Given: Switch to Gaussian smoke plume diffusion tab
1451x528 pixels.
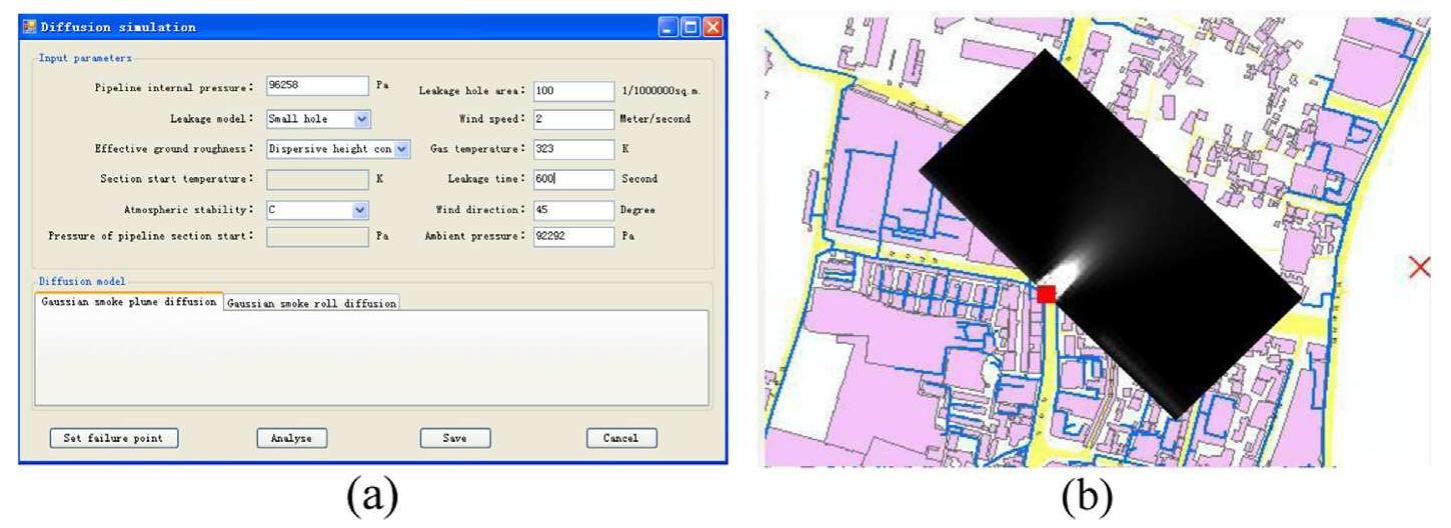Looking at the screenshot, I should tap(128, 303).
